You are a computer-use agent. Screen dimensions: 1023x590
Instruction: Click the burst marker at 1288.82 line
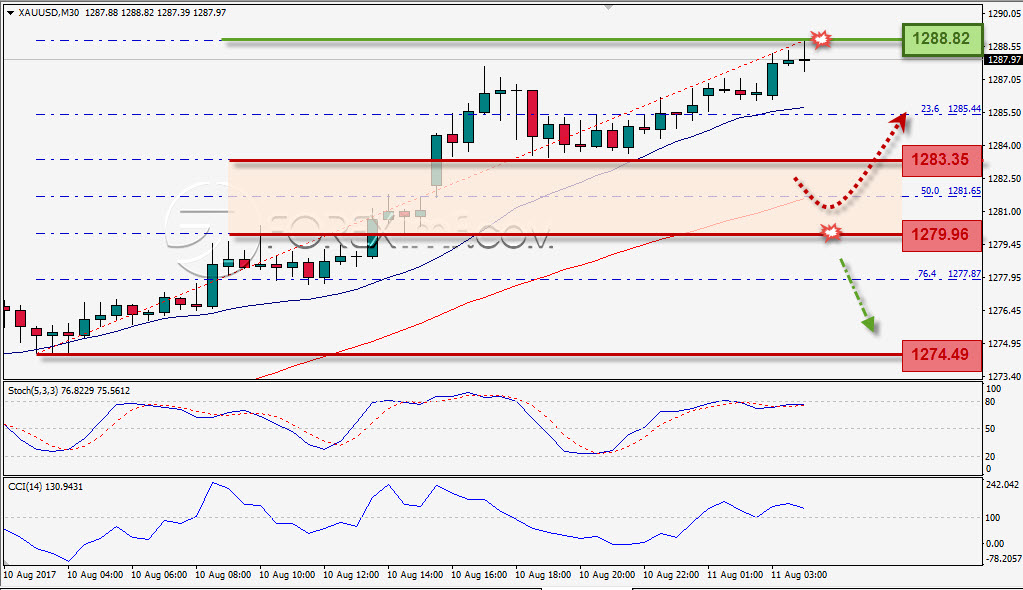pos(821,39)
